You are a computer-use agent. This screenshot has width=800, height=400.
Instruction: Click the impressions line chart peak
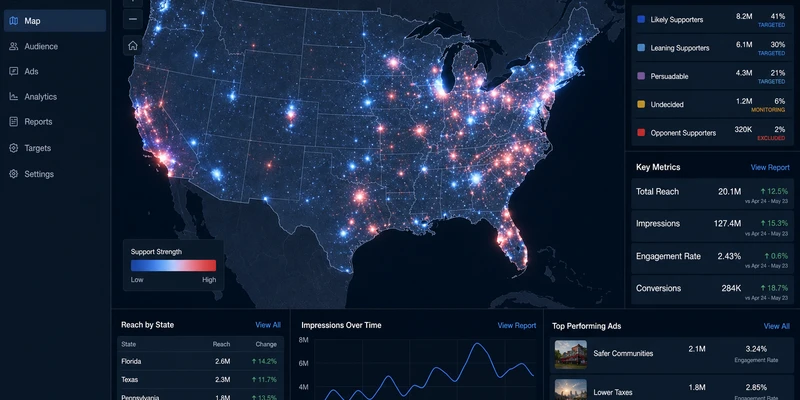point(478,344)
